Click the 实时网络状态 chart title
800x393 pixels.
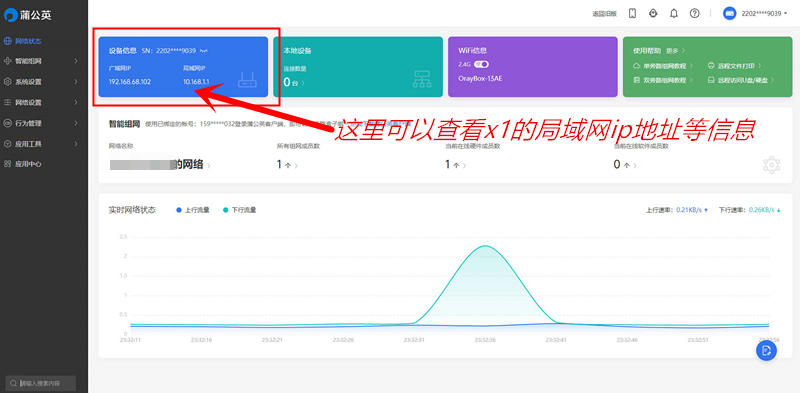coord(133,210)
